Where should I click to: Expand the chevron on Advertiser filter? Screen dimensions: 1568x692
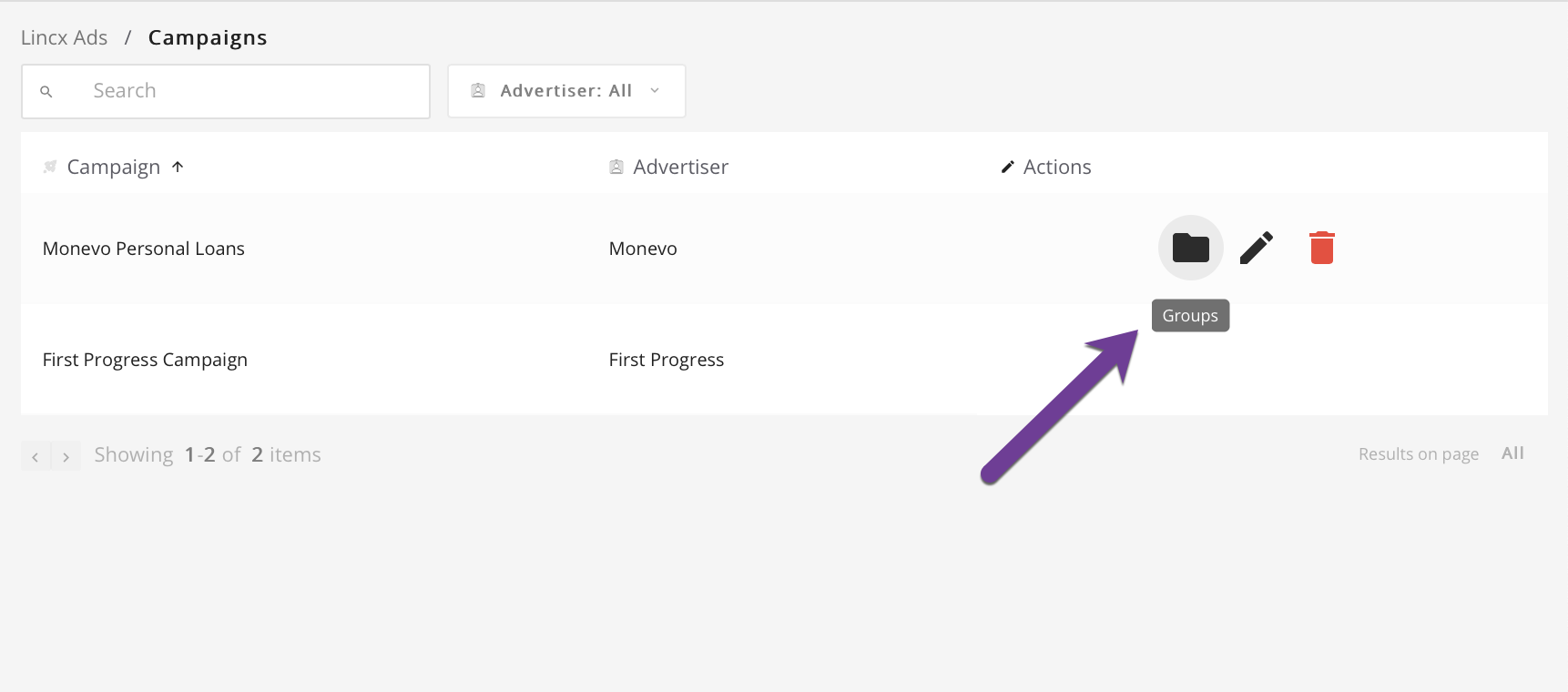[x=655, y=90]
